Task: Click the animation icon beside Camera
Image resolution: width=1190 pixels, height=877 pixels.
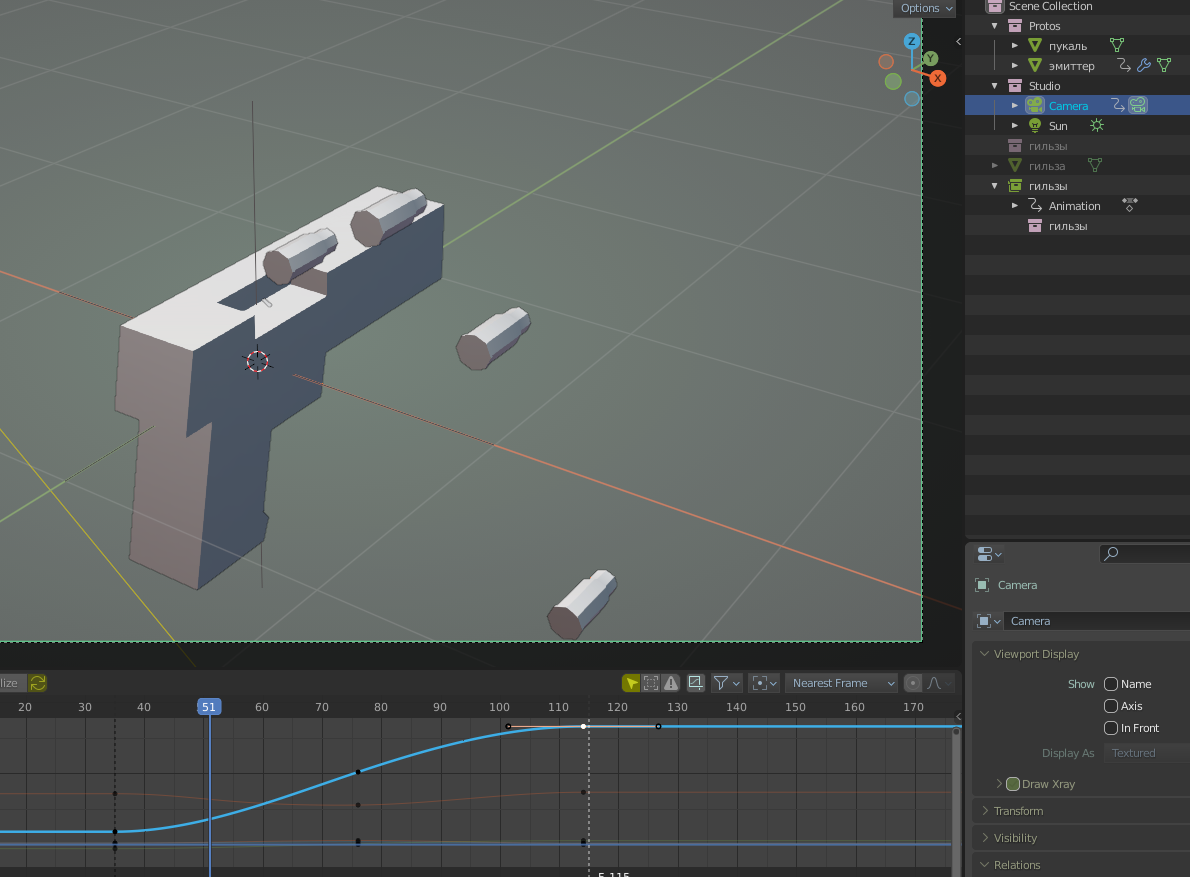Action: click(x=1117, y=105)
